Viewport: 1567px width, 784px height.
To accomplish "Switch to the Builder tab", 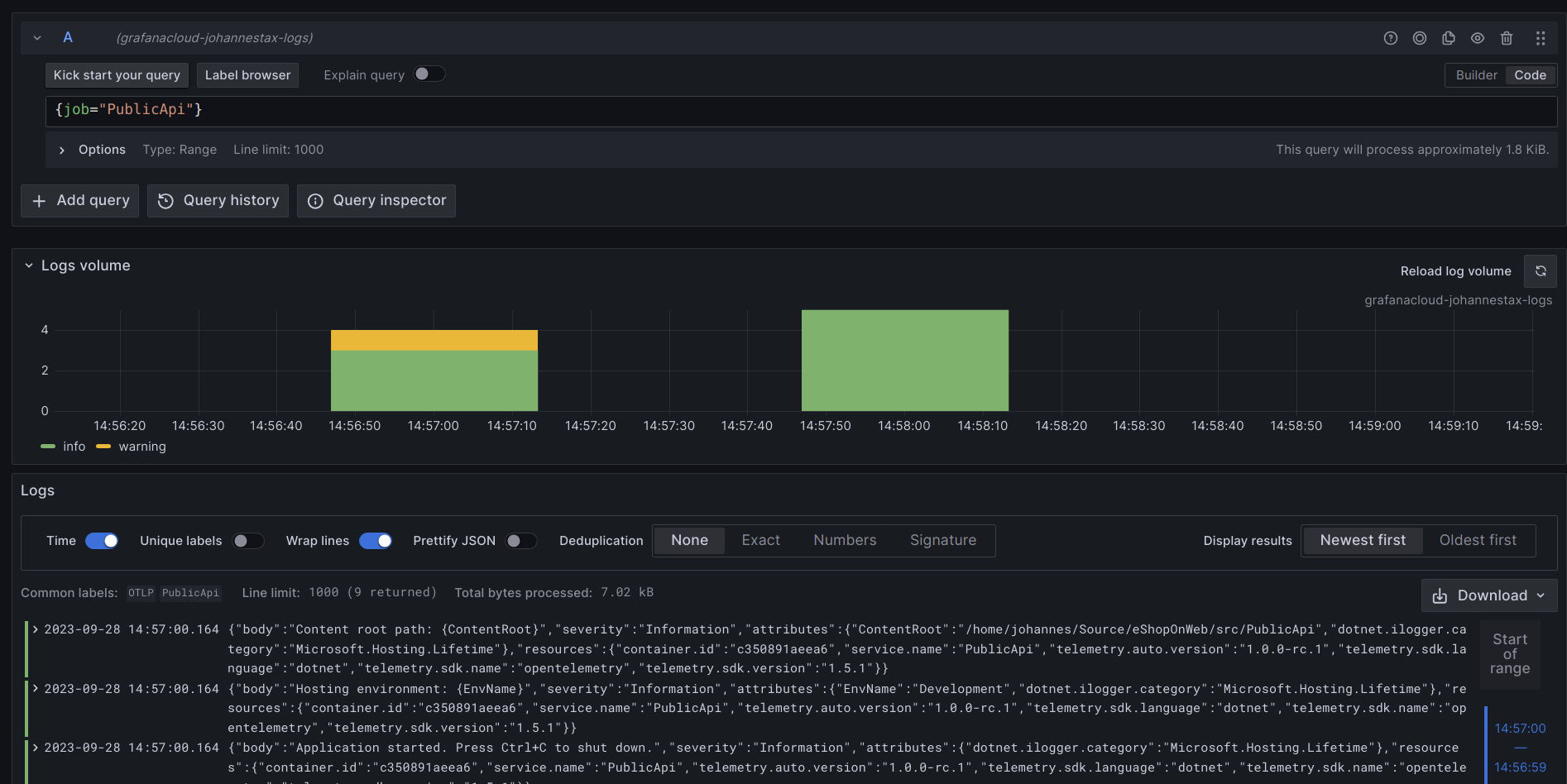I will point(1476,74).
